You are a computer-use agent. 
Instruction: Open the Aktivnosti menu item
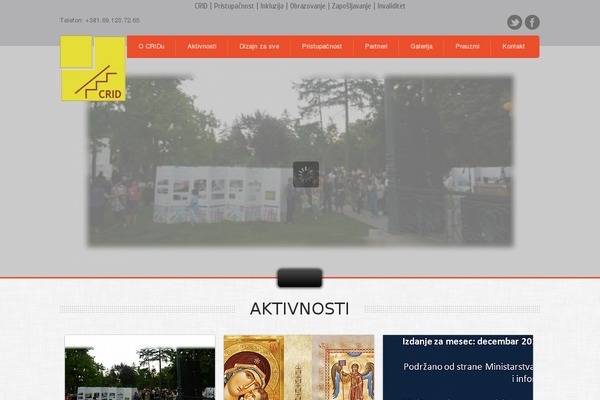click(x=202, y=46)
